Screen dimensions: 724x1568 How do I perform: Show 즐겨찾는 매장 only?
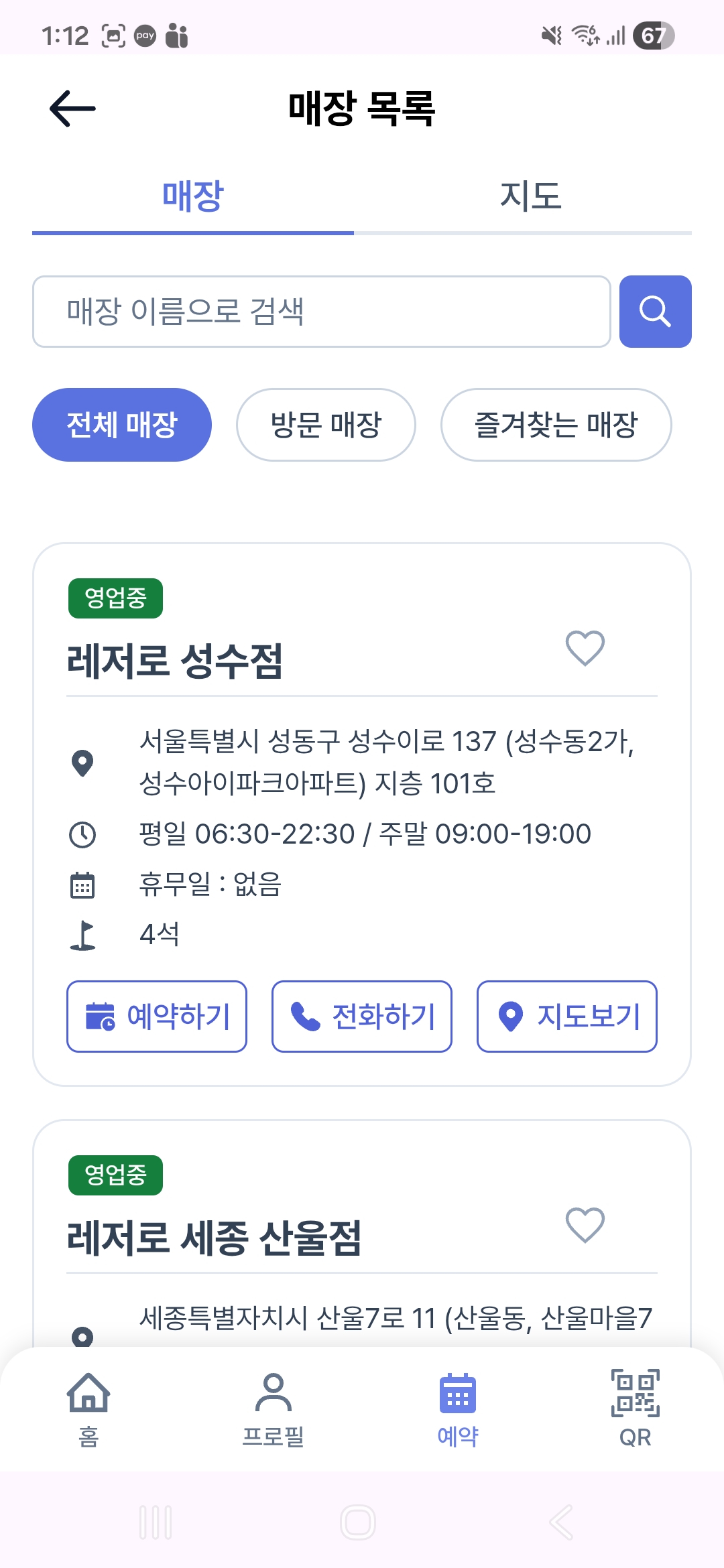tap(556, 425)
